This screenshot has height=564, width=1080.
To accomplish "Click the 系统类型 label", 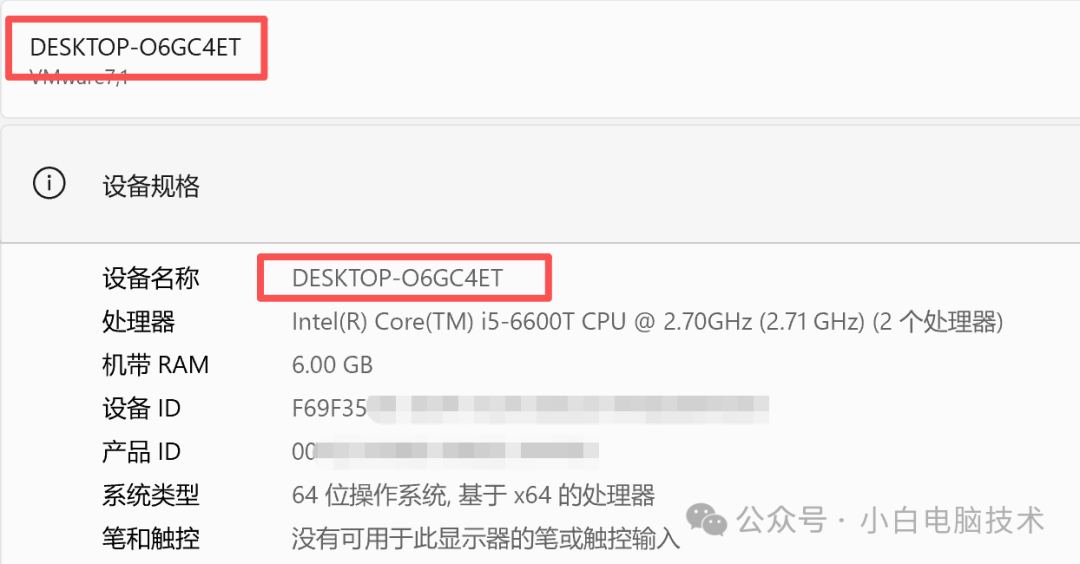I will (x=151, y=495).
